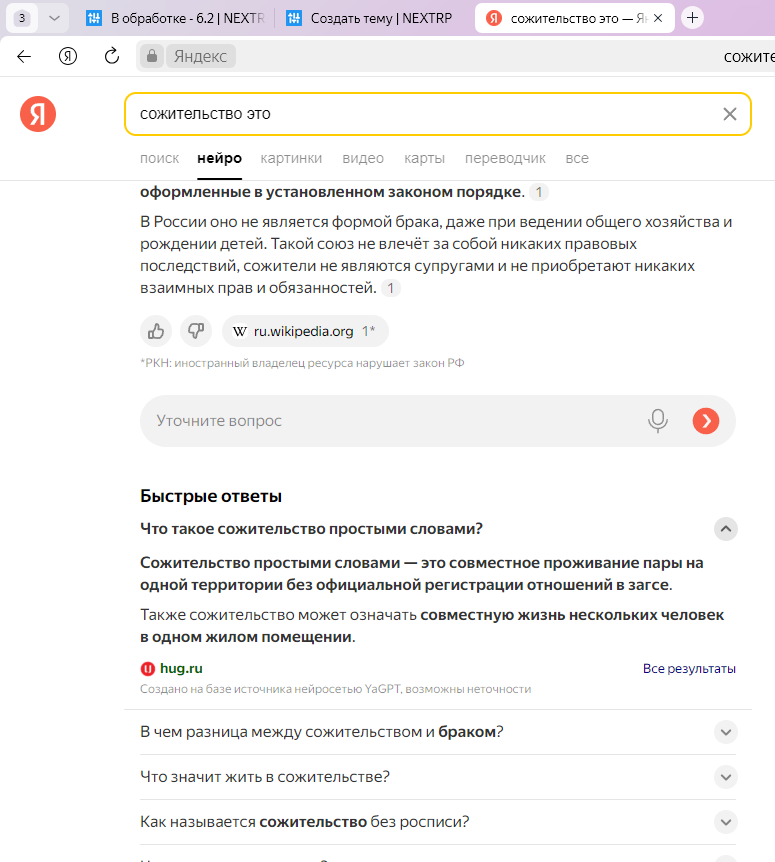Collapse the "Что такое сожительство простыми словами?" answer

(x=727, y=529)
